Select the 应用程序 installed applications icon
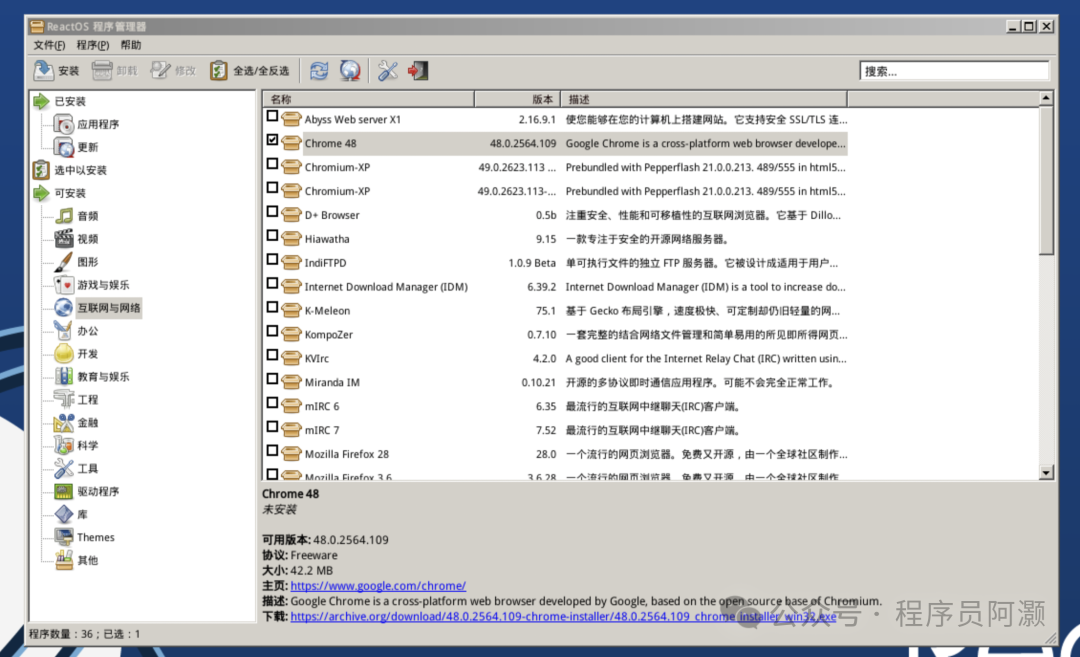This screenshot has height=657, width=1080. [64, 124]
